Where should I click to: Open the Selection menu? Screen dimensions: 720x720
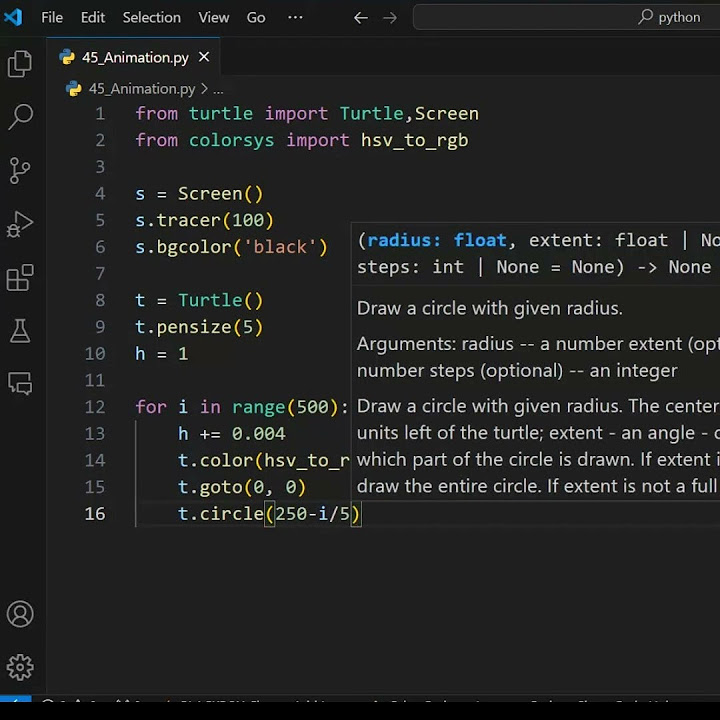pyautogui.click(x=152, y=17)
